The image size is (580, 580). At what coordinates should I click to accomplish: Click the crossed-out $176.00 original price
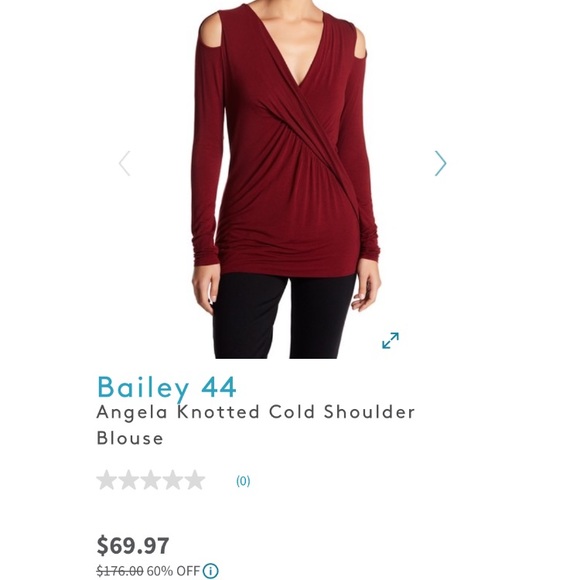tap(120, 571)
